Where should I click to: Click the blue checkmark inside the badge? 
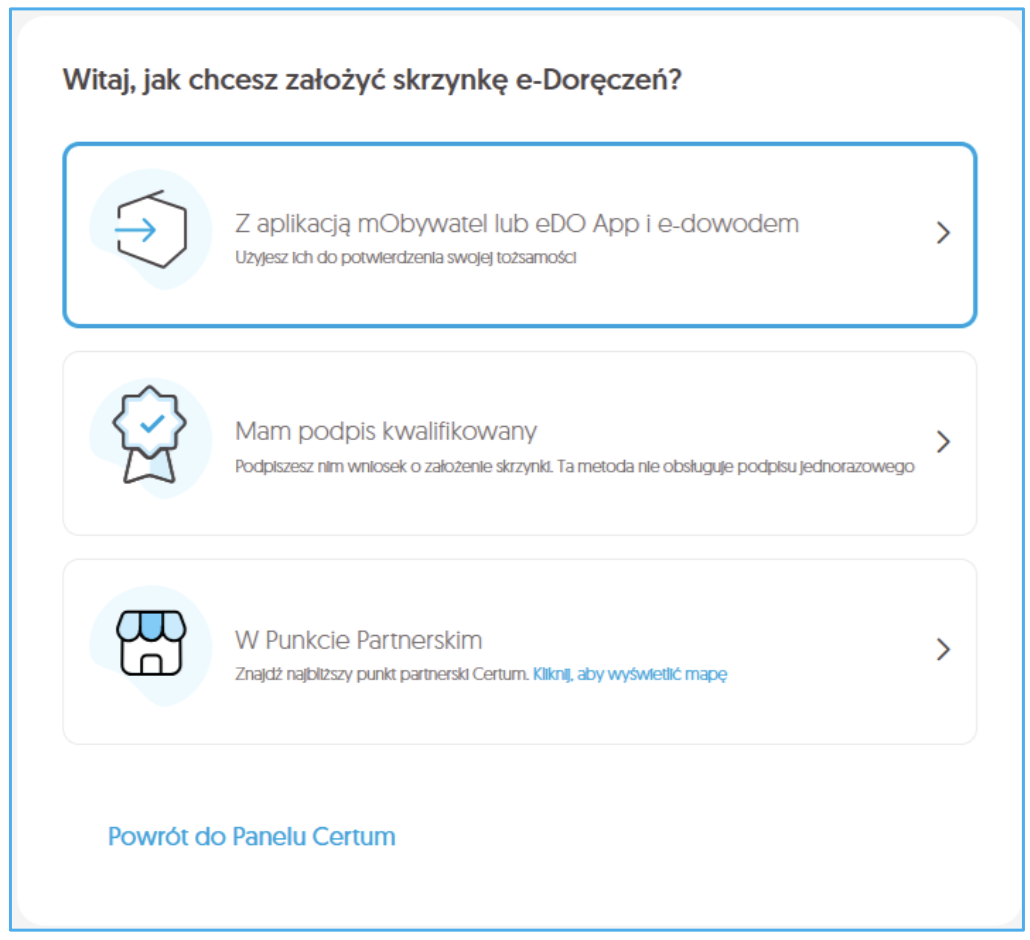click(x=152, y=424)
